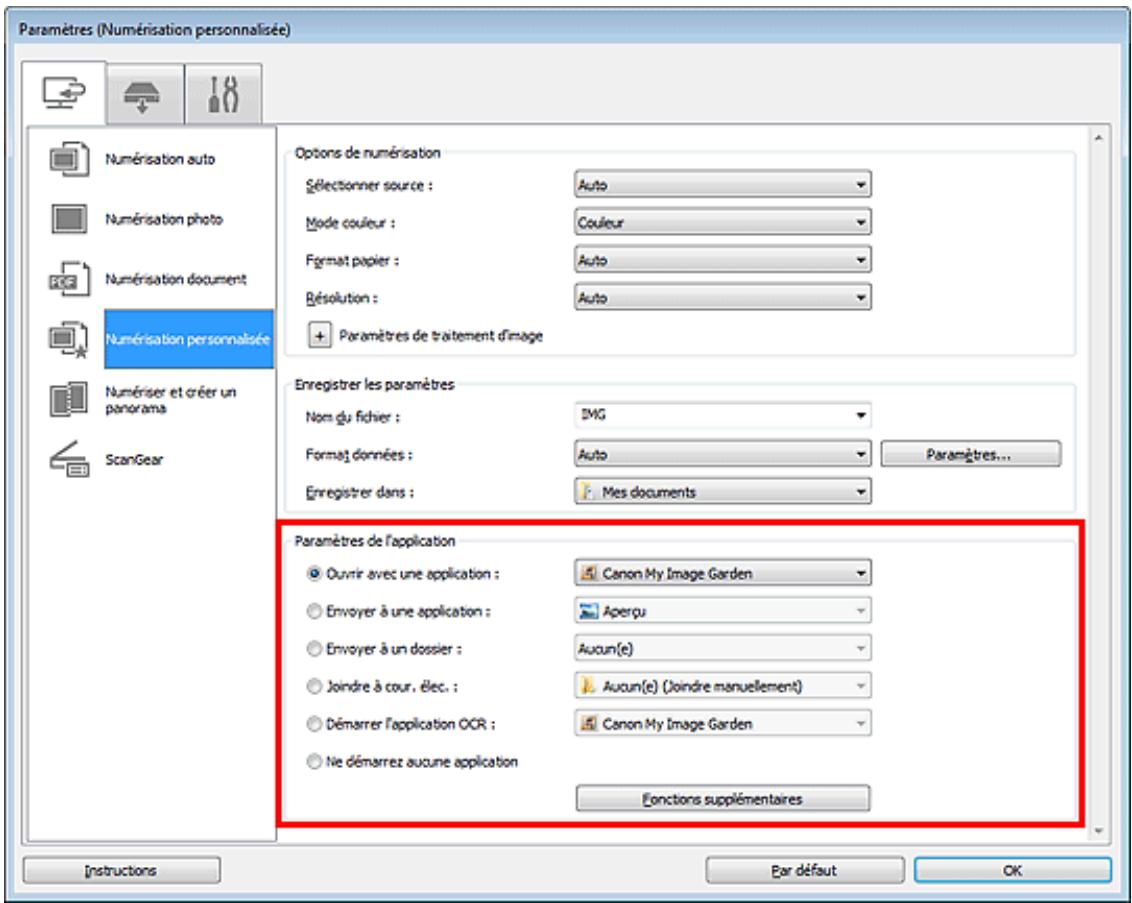The width and height of the screenshot is (1132, 903).
Task: Click the Numérisation personnalisée icon
Action: point(66,338)
